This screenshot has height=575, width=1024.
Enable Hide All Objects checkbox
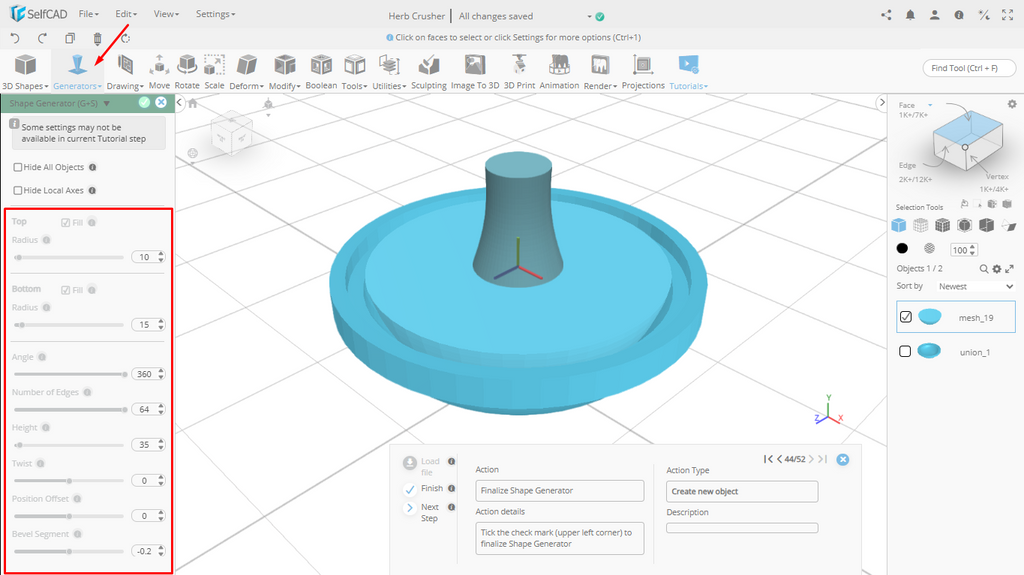click(18, 167)
